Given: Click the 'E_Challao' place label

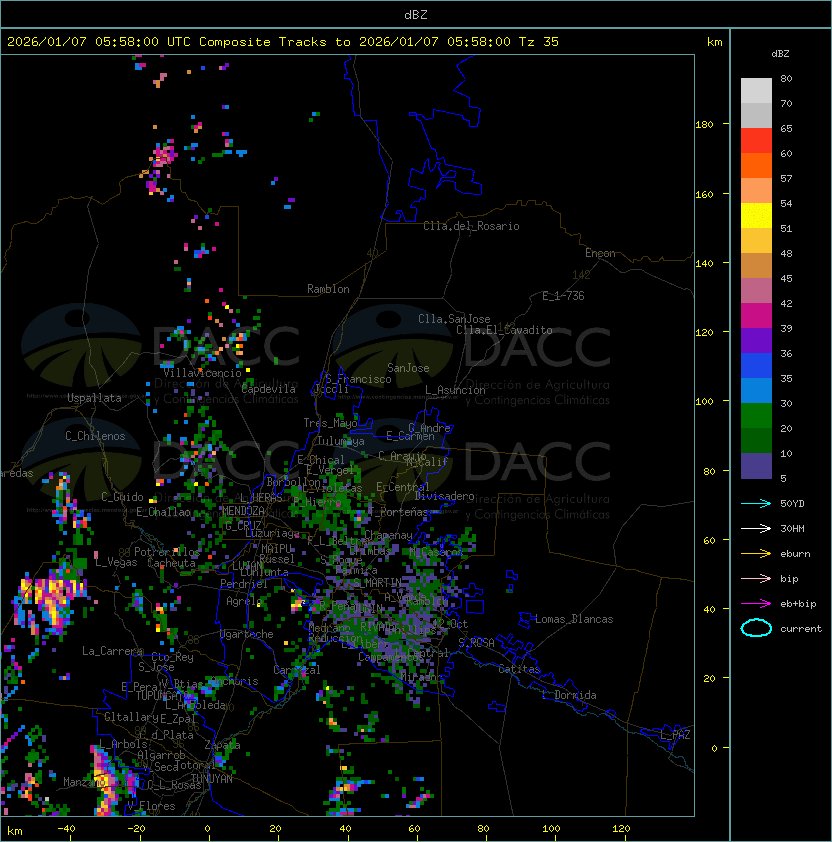Looking at the screenshot, I should (163, 512).
